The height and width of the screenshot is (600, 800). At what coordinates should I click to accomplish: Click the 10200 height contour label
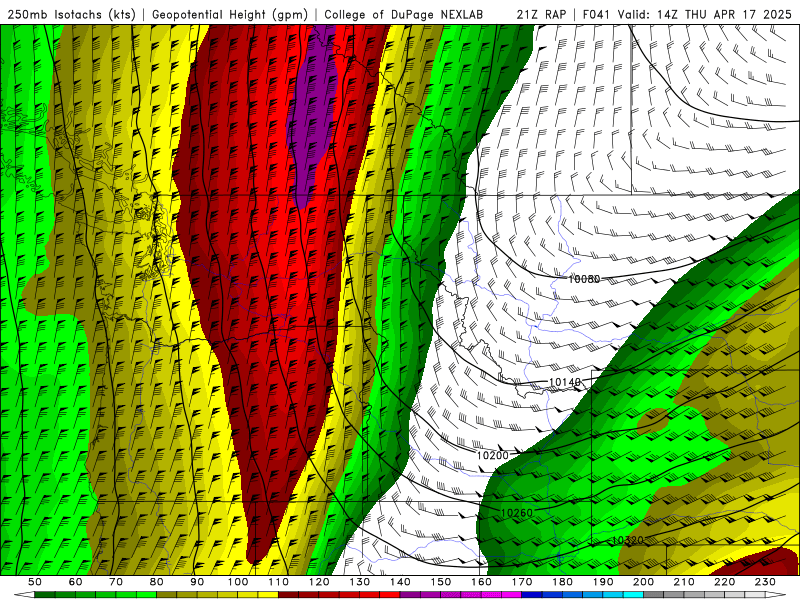[492, 455]
